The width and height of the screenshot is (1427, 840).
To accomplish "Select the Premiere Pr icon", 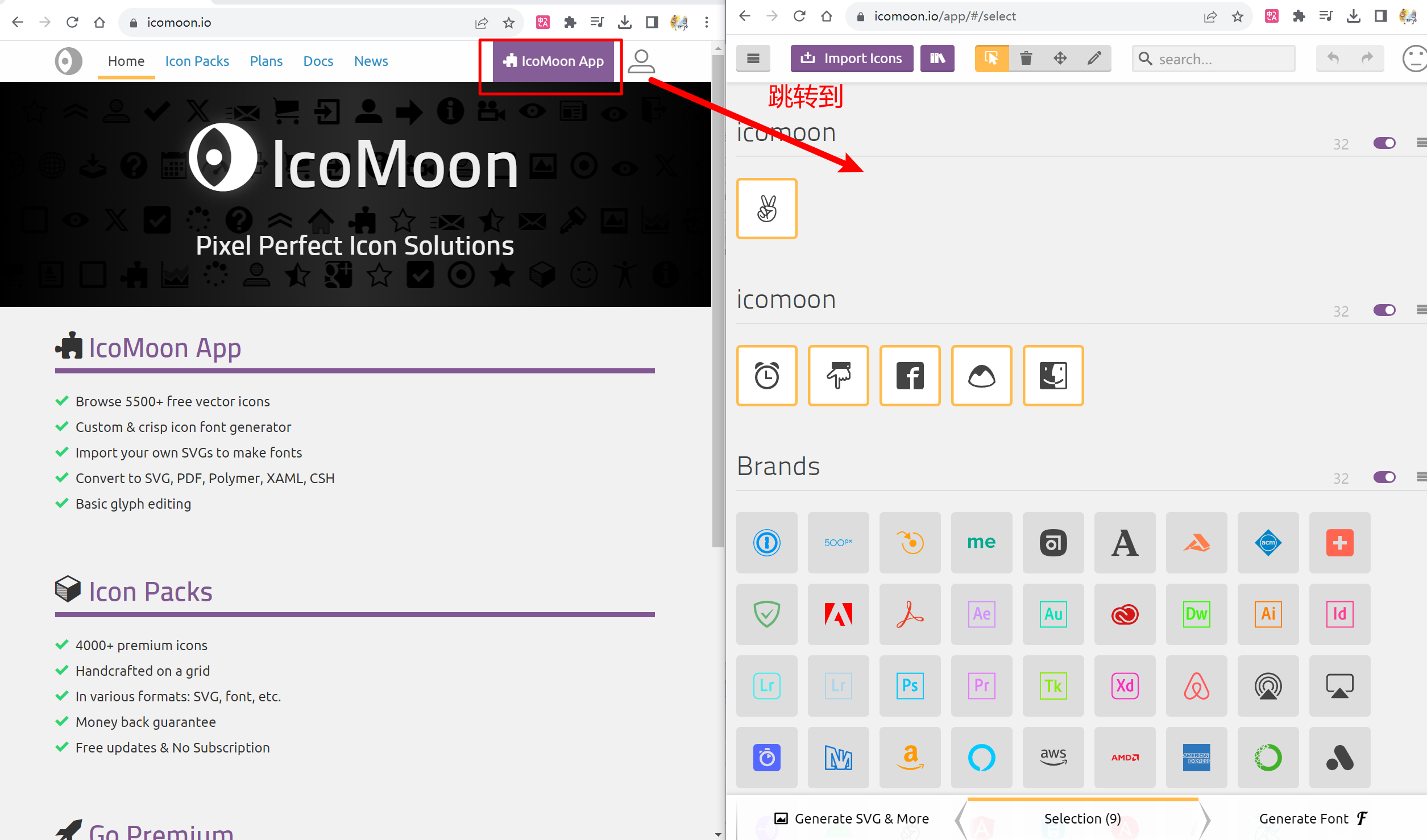I will [x=981, y=686].
